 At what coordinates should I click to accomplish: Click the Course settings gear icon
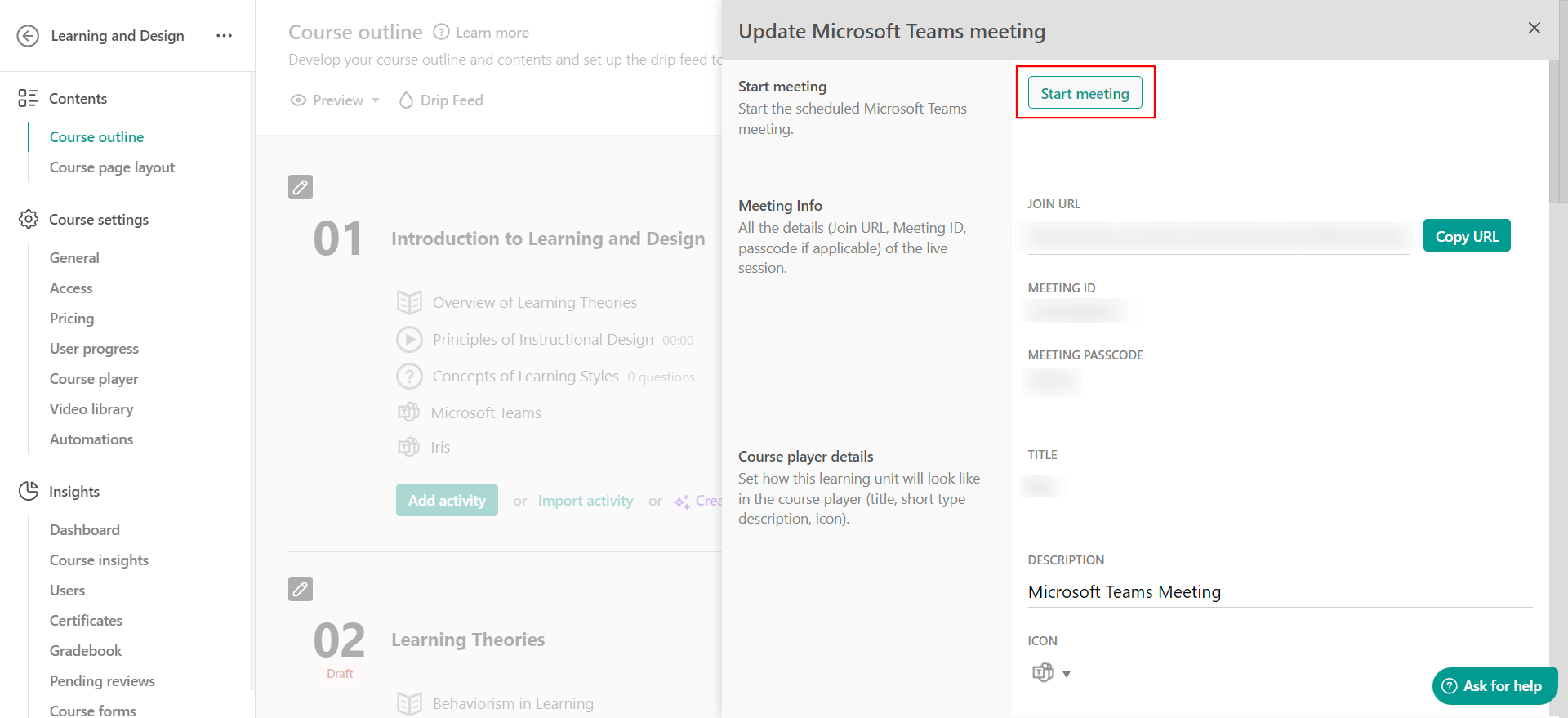tap(28, 219)
